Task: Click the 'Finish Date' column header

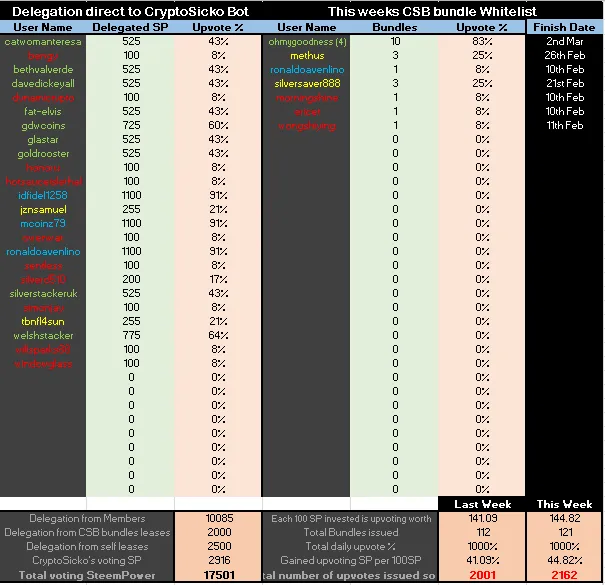Action: pos(564,27)
